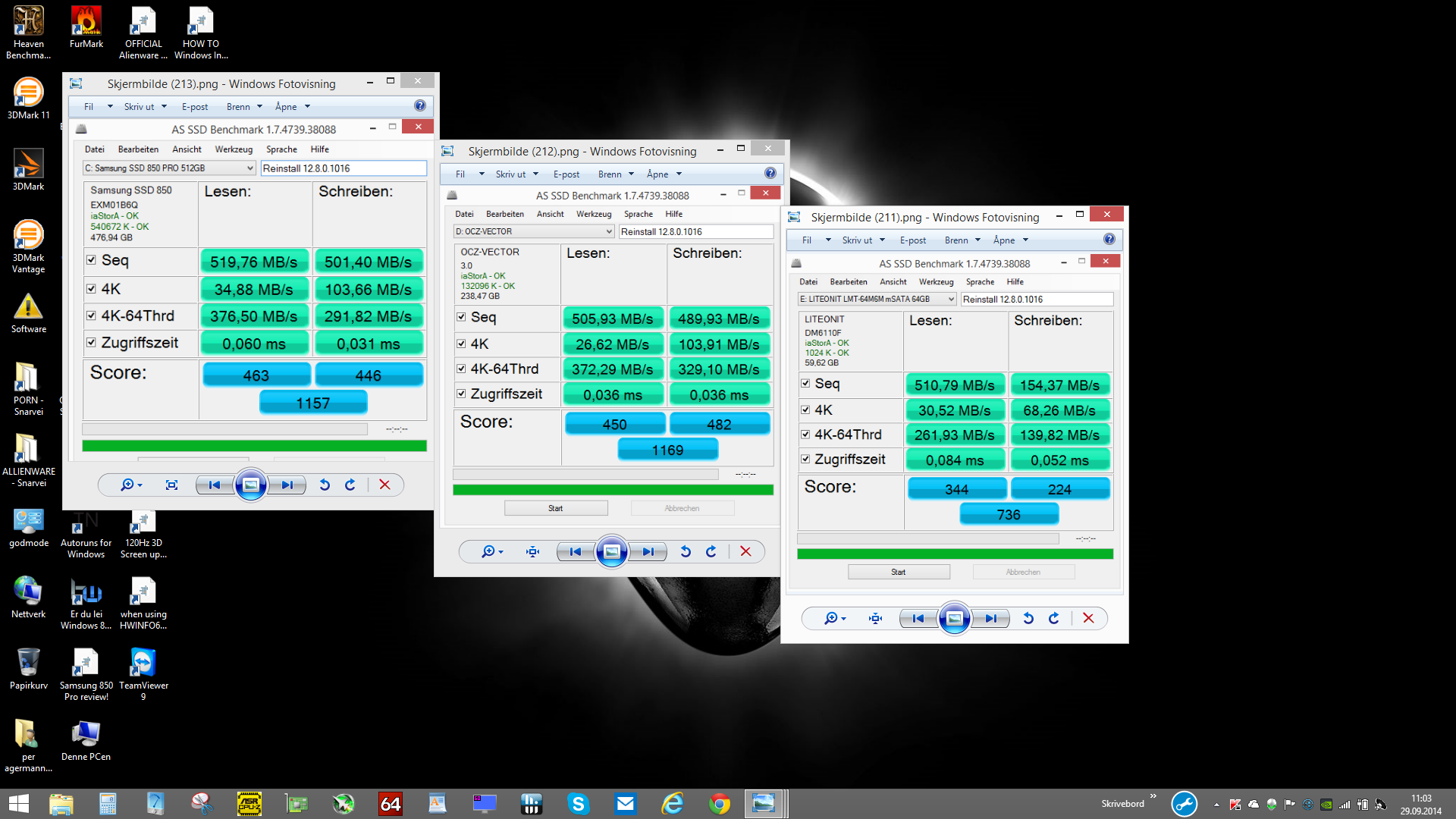Toggle Seq checkbox for Samsung SSD 850
Image resolution: width=1456 pixels, height=819 pixels.
[91, 260]
